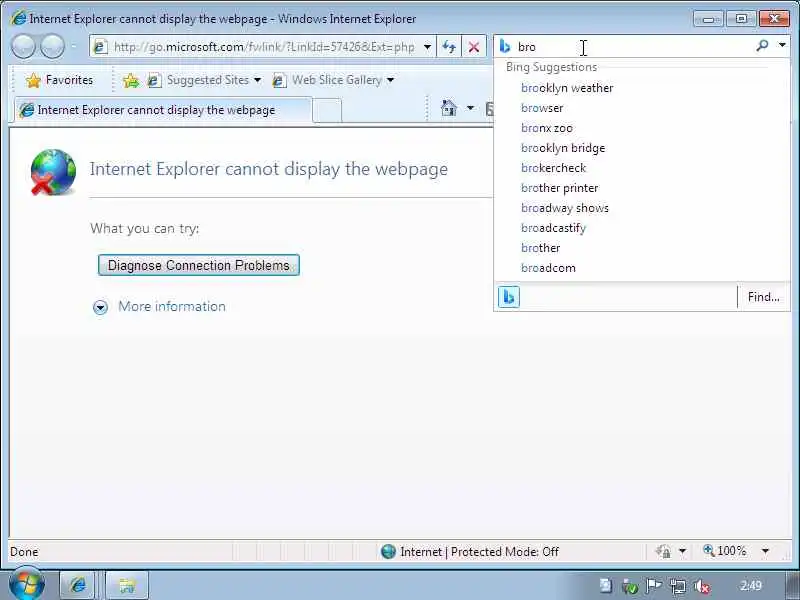Open address bar history dropdown arrow
The width and height of the screenshot is (800, 600).
point(427,47)
